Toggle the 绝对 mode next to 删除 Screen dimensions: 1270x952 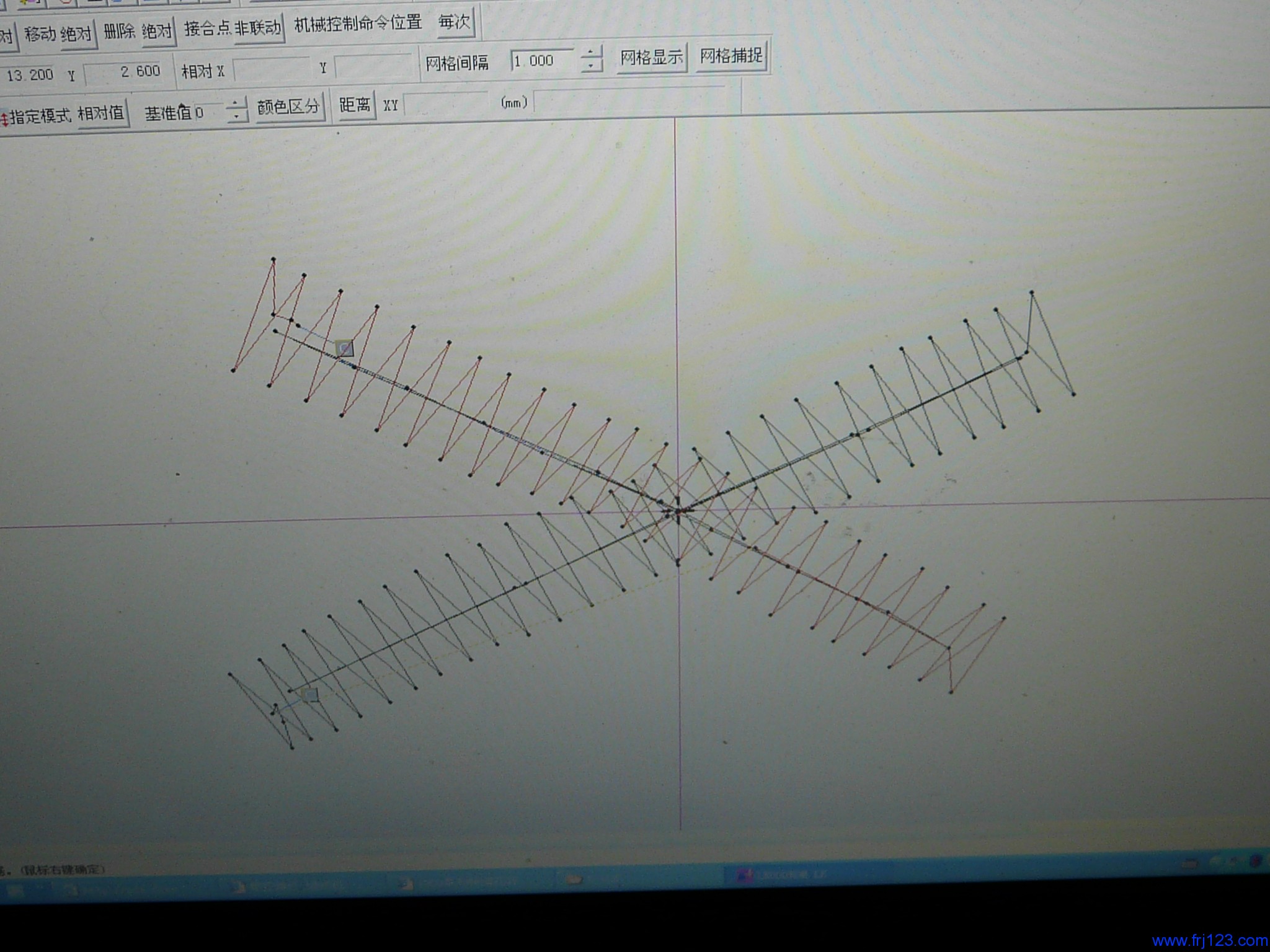pyautogui.click(x=158, y=30)
